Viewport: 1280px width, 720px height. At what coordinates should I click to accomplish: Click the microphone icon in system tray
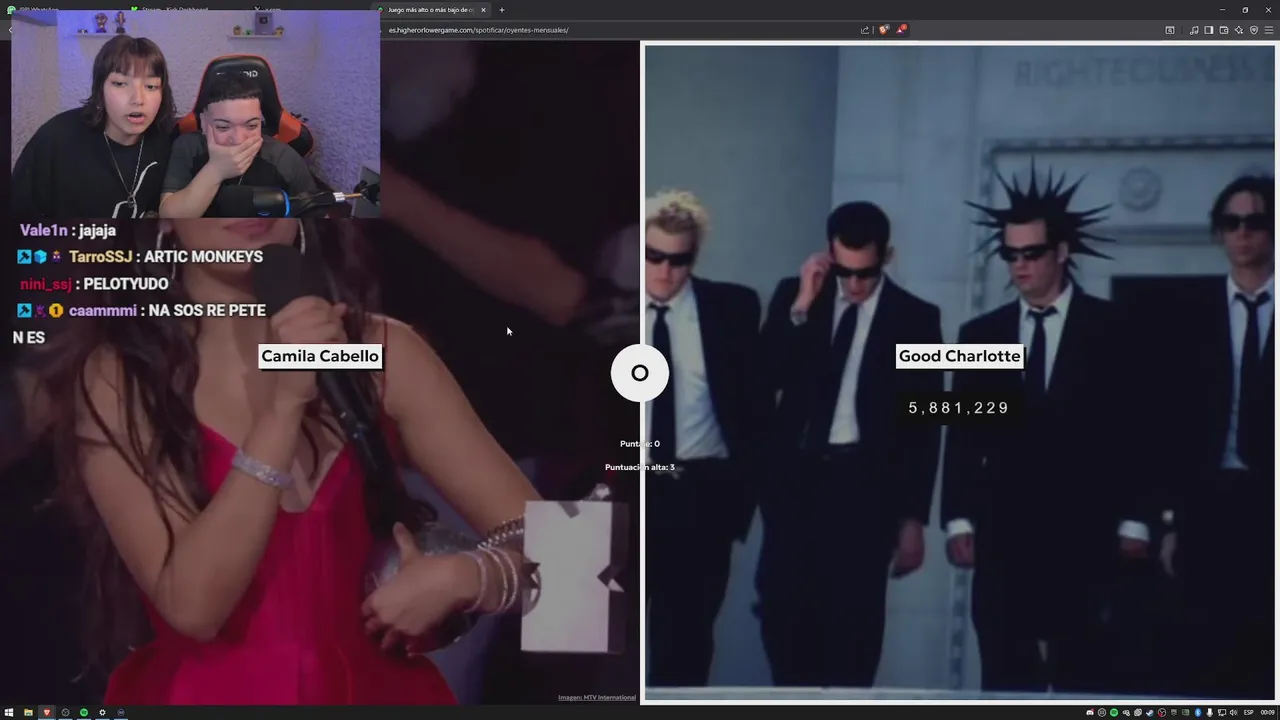click(1209, 712)
